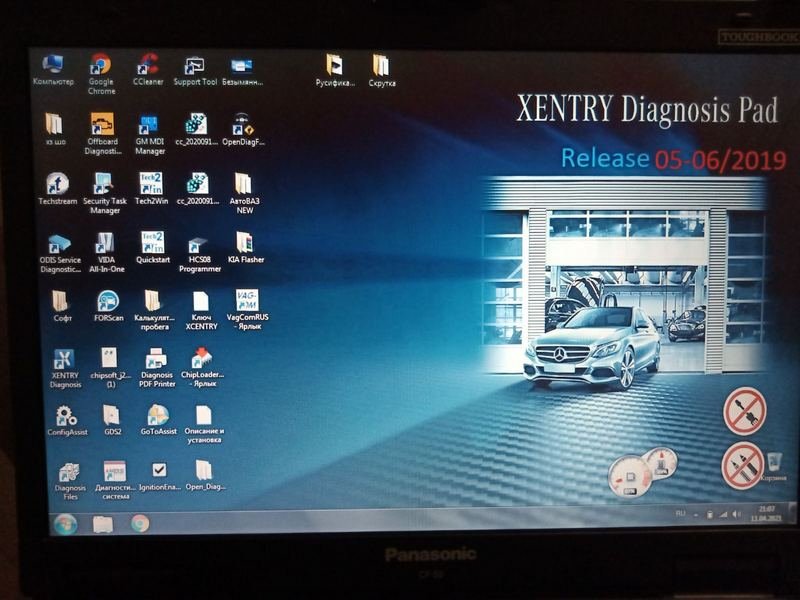The image size is (800, 600).
Task: Click the Diagnosis PDF Printer icon
Action: point(156,360)
